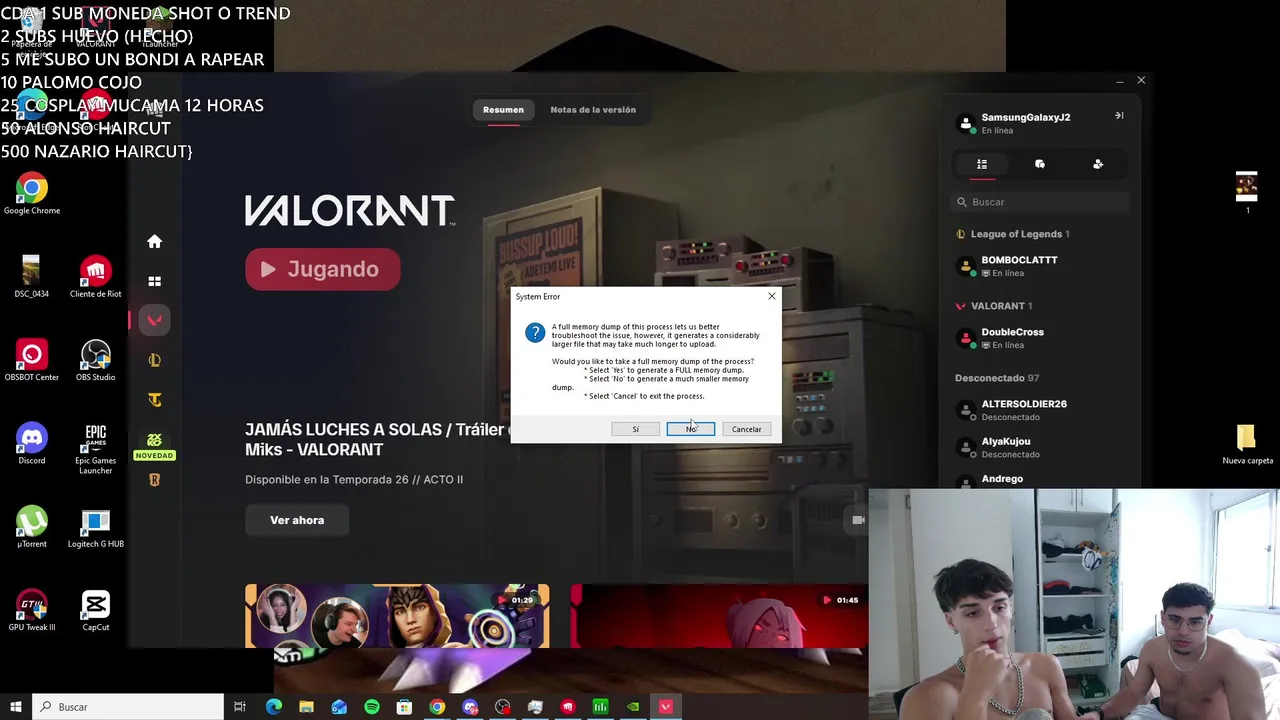
Task: Open GPU Tweak III desktop icon
Action: pos(32,610)
